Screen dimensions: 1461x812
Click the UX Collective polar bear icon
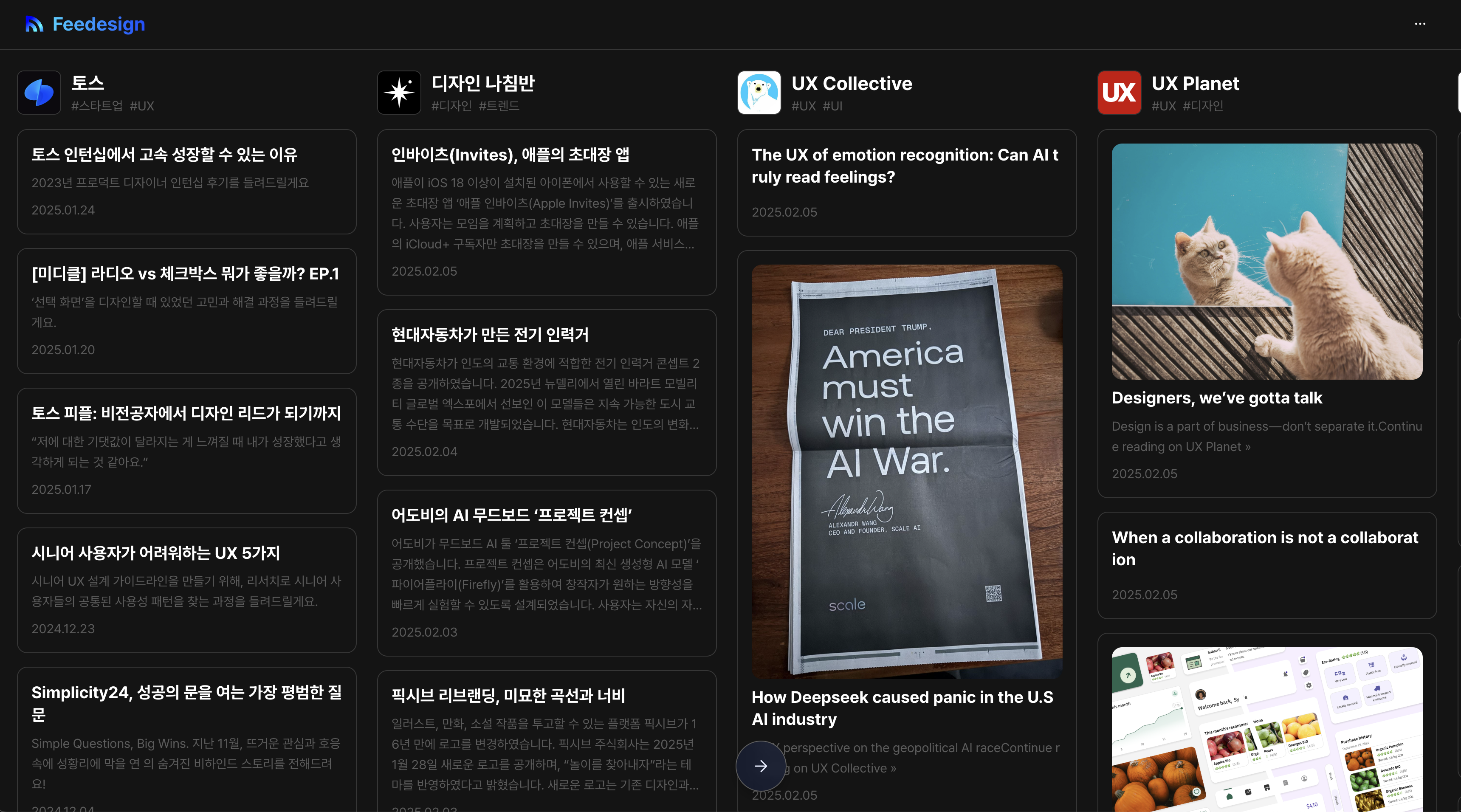click(x=759, y=93)
